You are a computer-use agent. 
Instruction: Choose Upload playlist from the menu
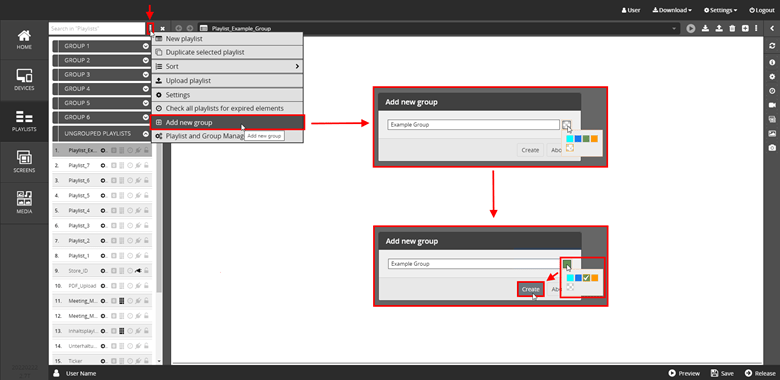pos(227,81)
